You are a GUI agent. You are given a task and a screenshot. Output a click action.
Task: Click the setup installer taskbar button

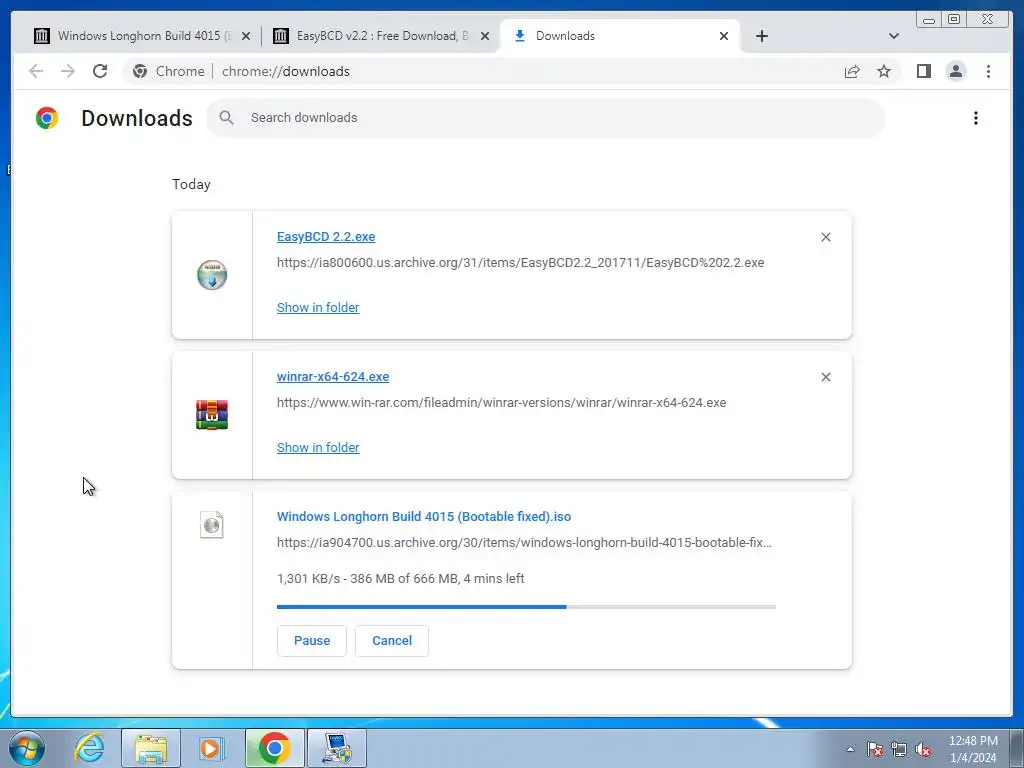tap(337, 748)
